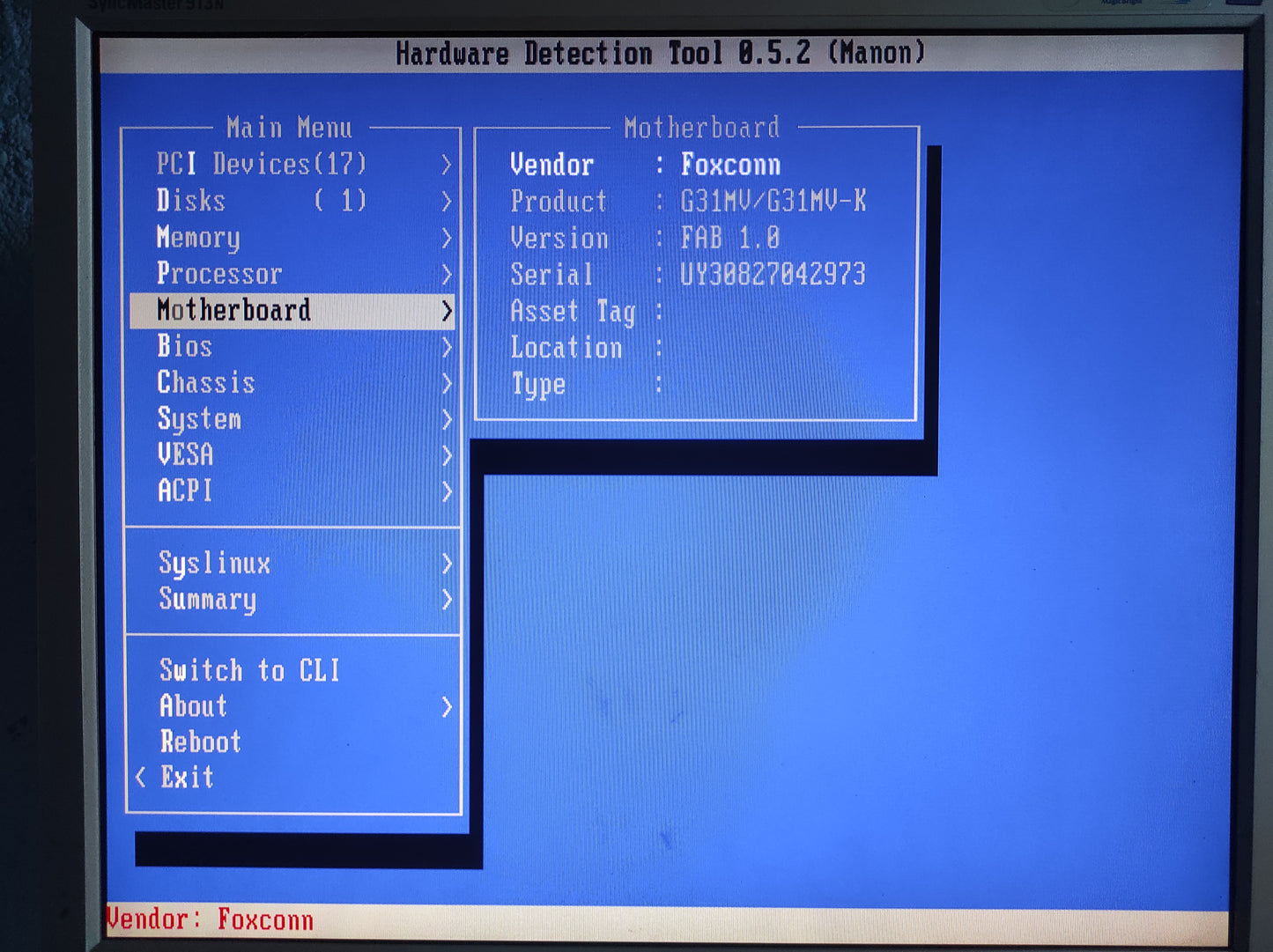Open the Memory section
The height and width of the screenshot is (952, 1273).
tap(198, 238)
